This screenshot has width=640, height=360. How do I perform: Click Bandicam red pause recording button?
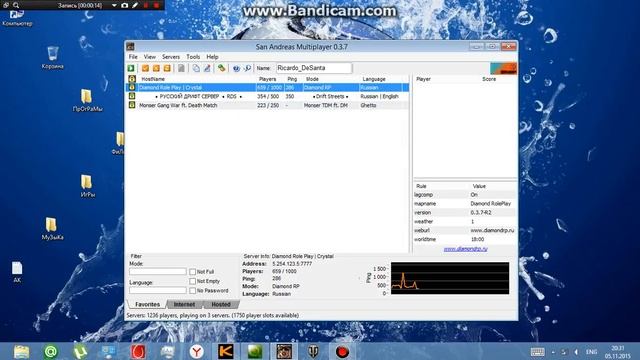point(146,5)
